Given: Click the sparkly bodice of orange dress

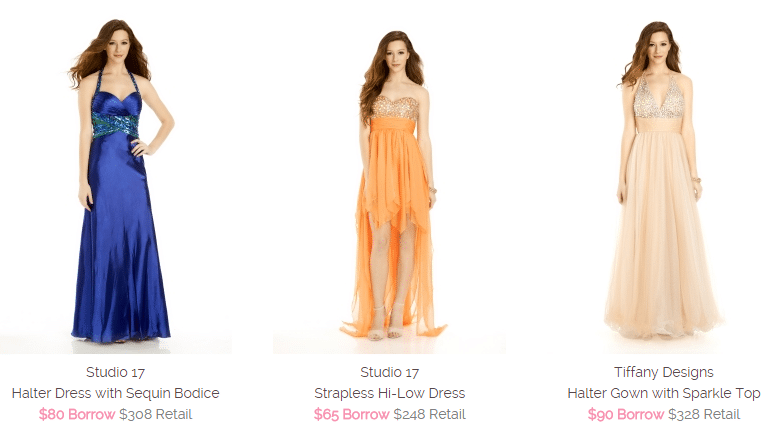Looking at the screenshot, I should (x=395, y=109).
